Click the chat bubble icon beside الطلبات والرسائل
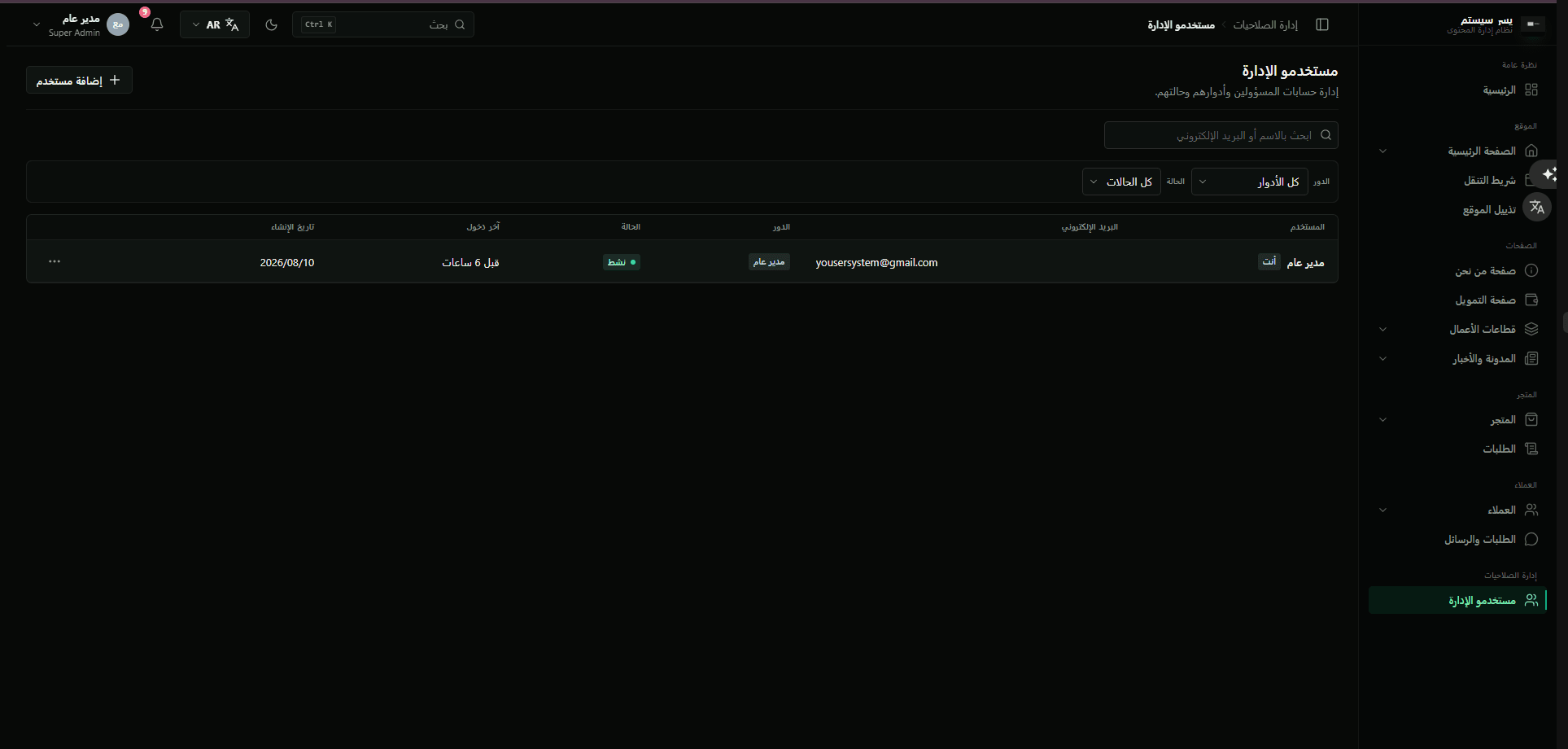The height and width of the screenshot is (749, 1568). tap(1531, 539)
